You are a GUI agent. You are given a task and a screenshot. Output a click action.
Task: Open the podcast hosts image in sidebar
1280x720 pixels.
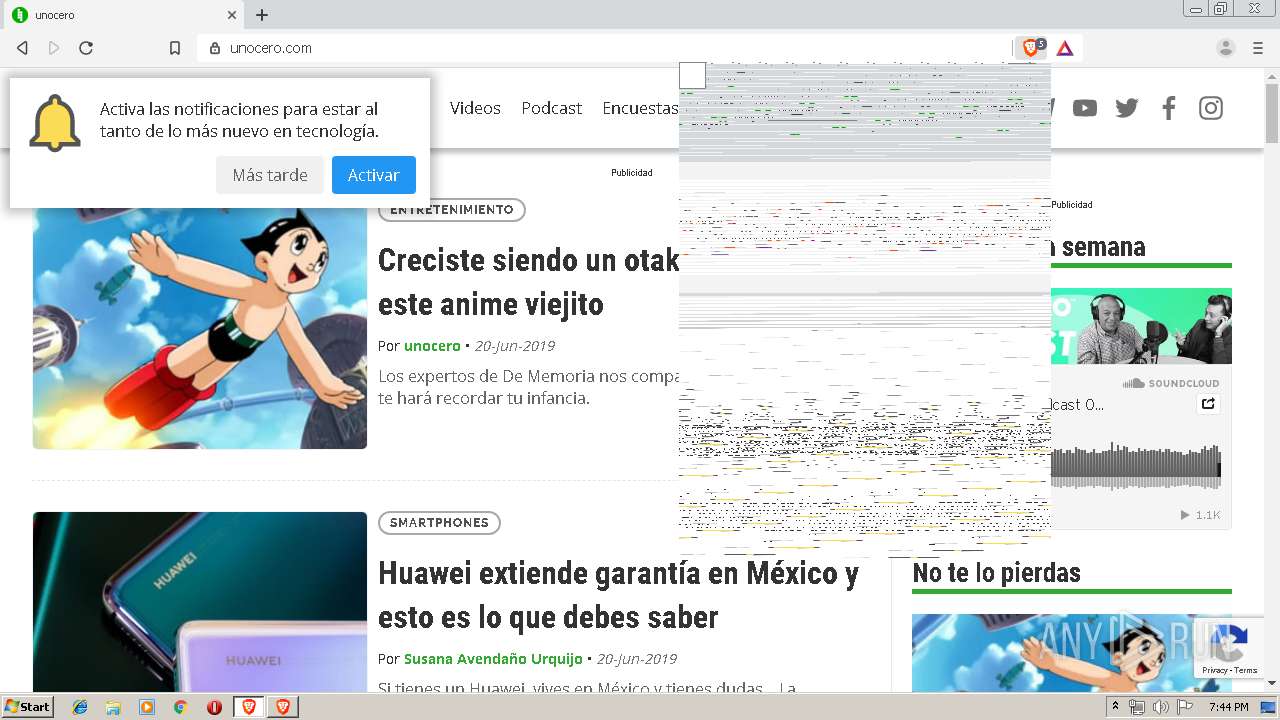coord(1141,326)
